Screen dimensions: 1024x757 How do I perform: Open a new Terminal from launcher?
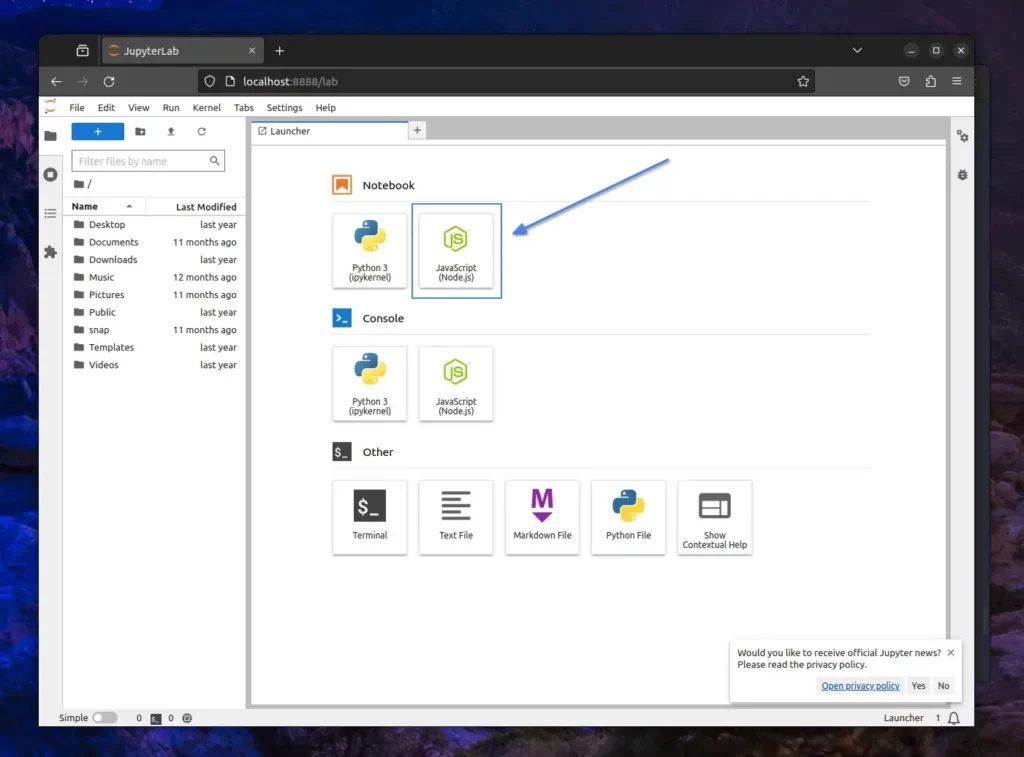coord(370,517)
